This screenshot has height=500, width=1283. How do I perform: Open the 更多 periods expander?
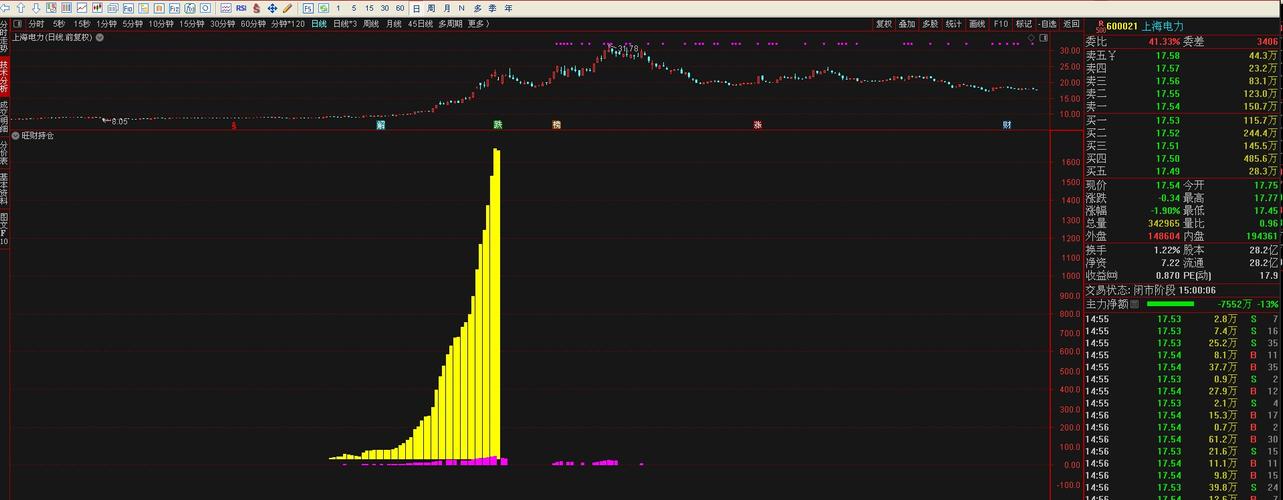(478, 23)
